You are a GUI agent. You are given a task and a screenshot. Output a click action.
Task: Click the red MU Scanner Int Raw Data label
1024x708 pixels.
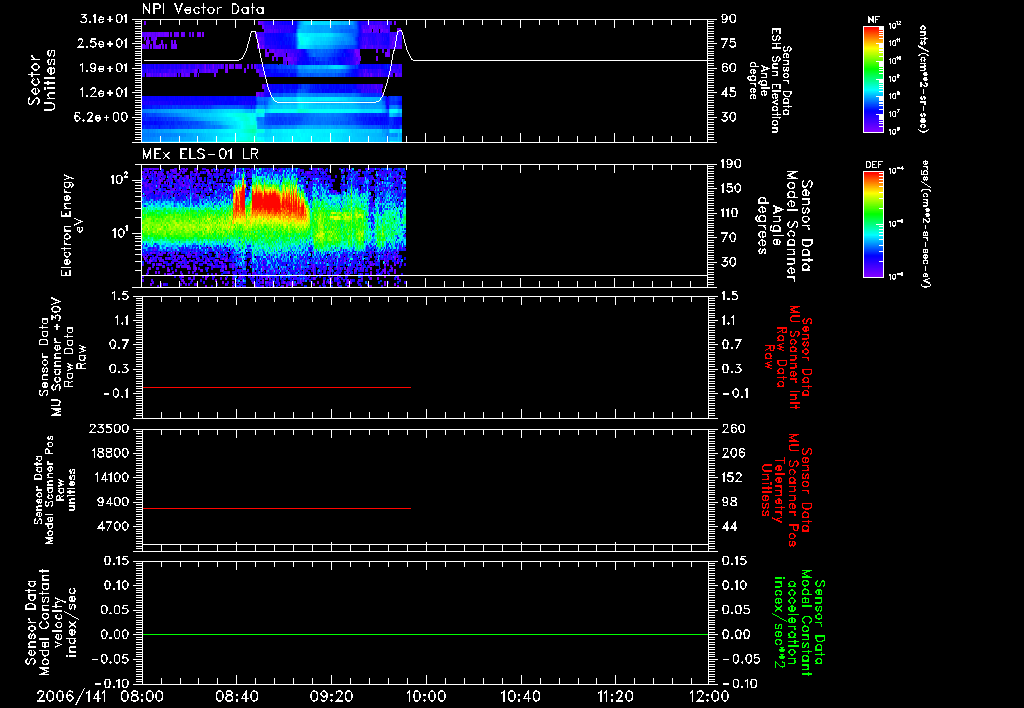788,357
